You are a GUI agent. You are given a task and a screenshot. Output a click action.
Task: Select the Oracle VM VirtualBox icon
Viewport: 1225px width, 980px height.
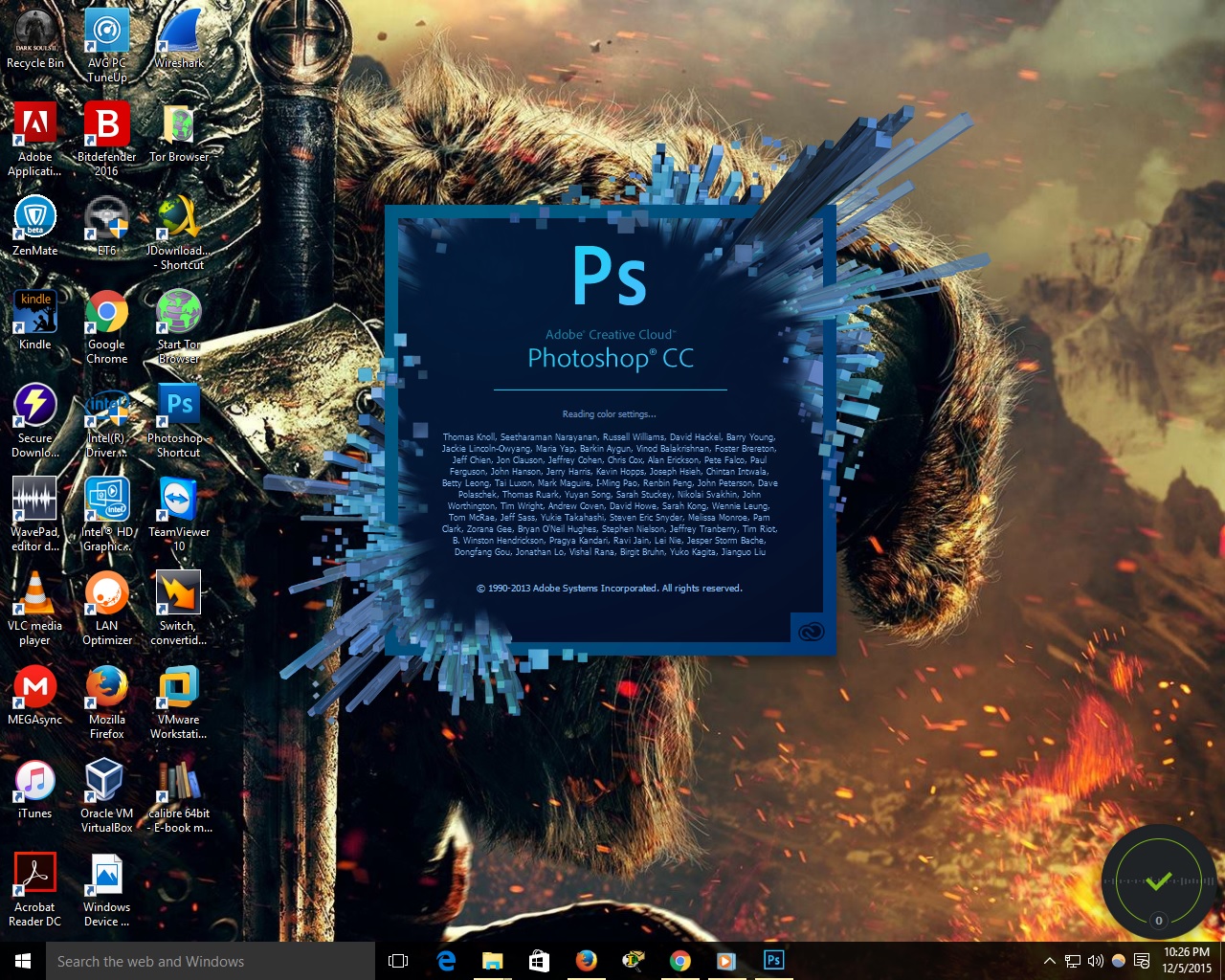point(107,796)
